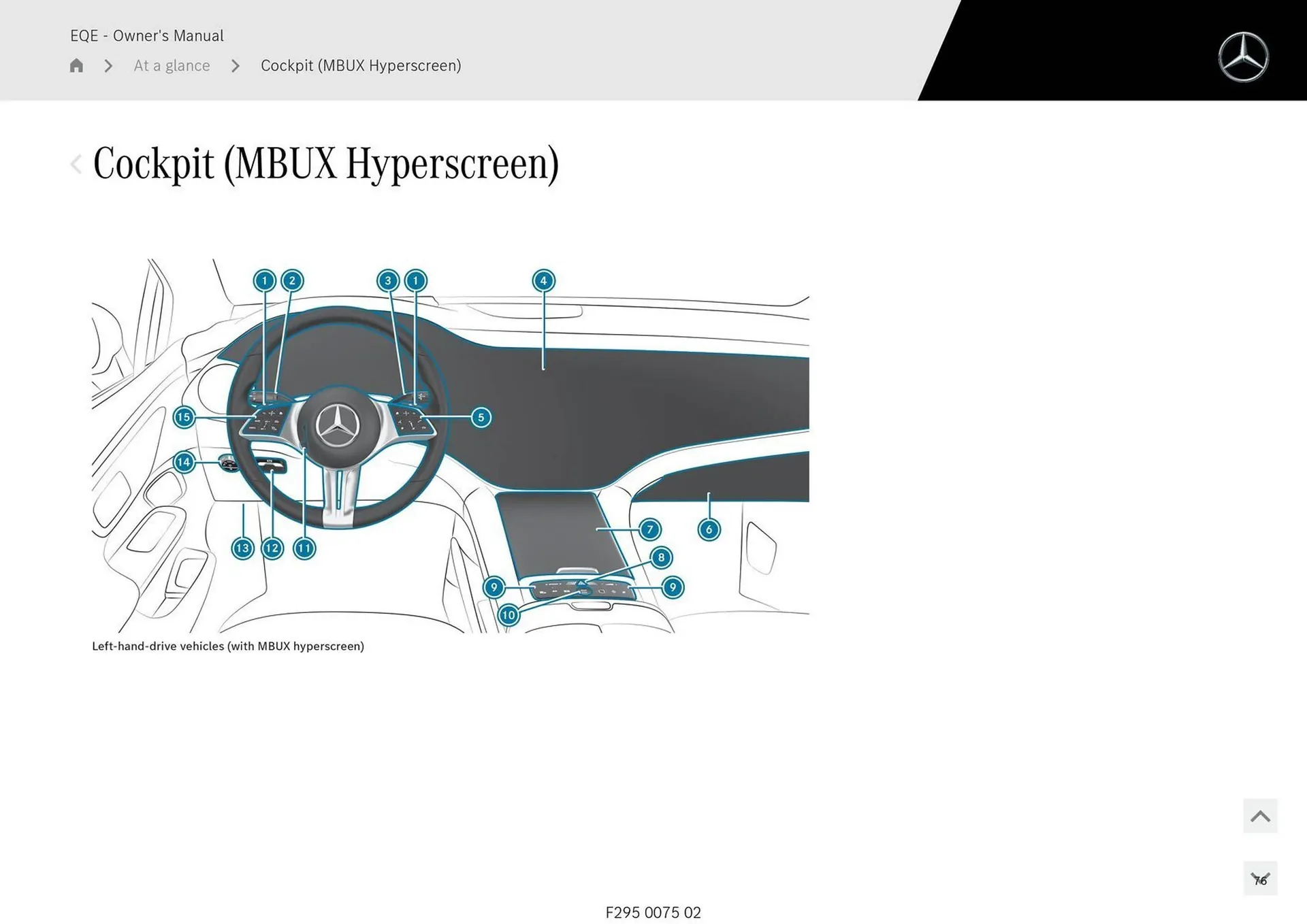Click the first breadcrumb chevron separator after home
This screenshot has height=924, width=1307.
(108, 66)
